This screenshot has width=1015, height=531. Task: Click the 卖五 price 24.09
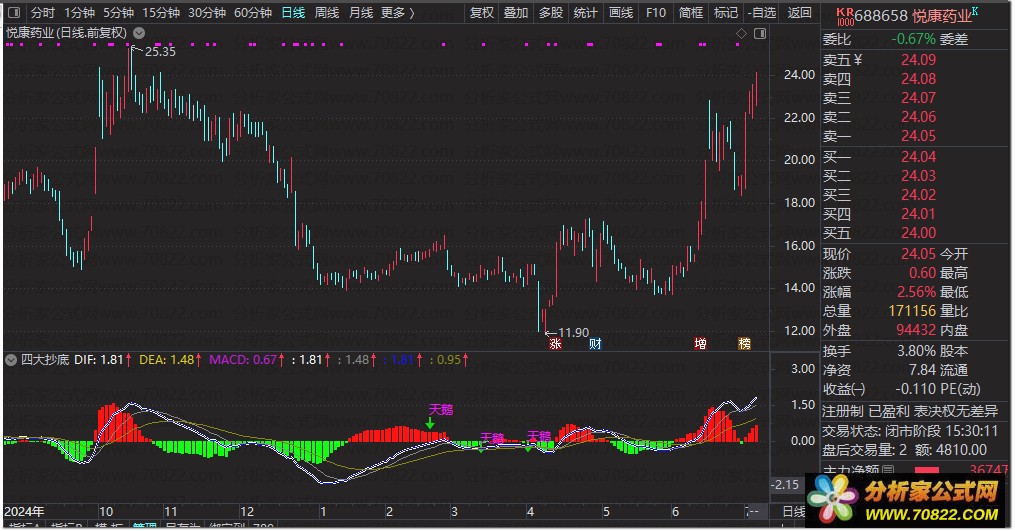(919, 60)
